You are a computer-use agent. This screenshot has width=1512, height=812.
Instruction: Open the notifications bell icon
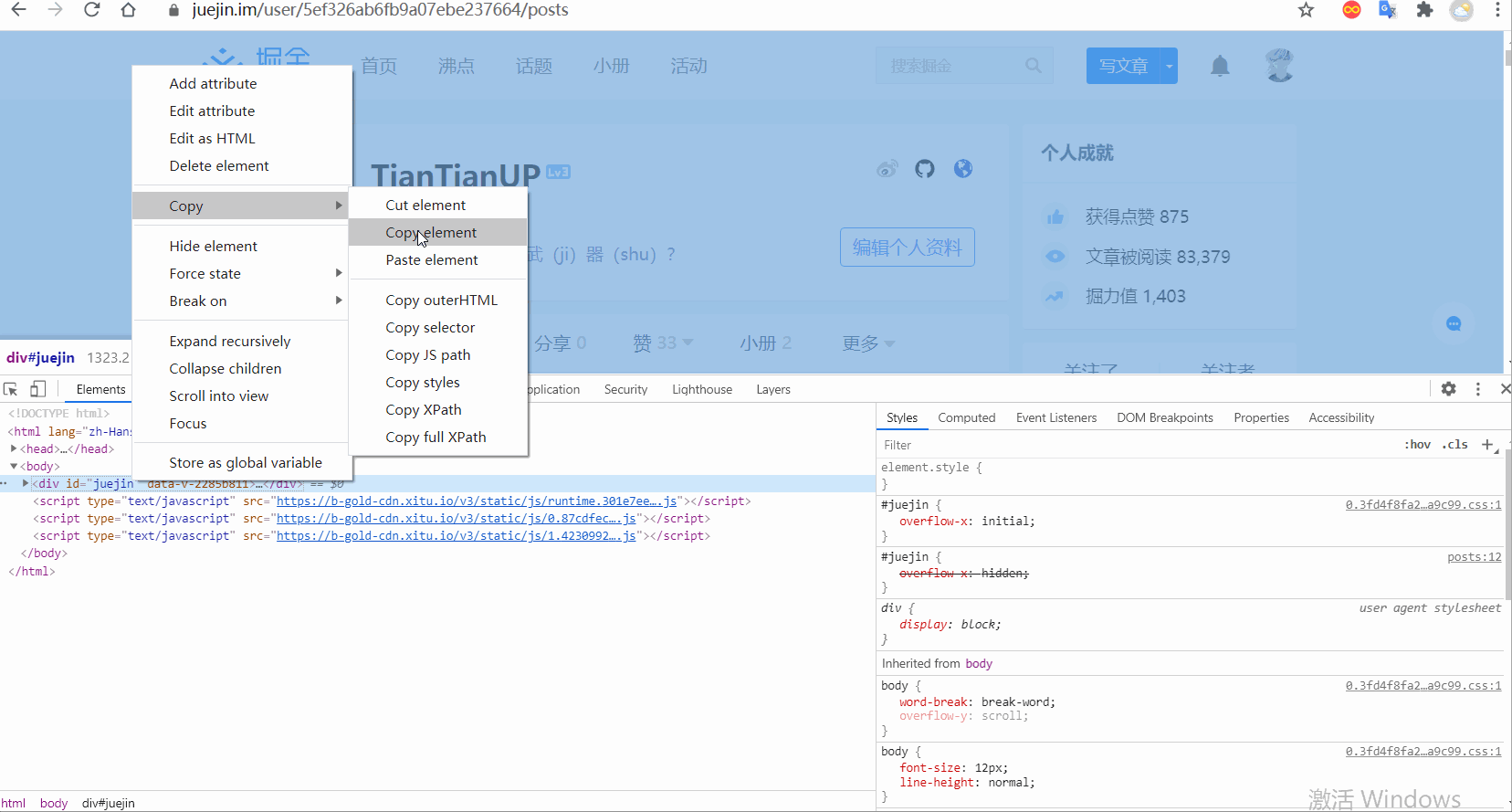[1220, 66]
